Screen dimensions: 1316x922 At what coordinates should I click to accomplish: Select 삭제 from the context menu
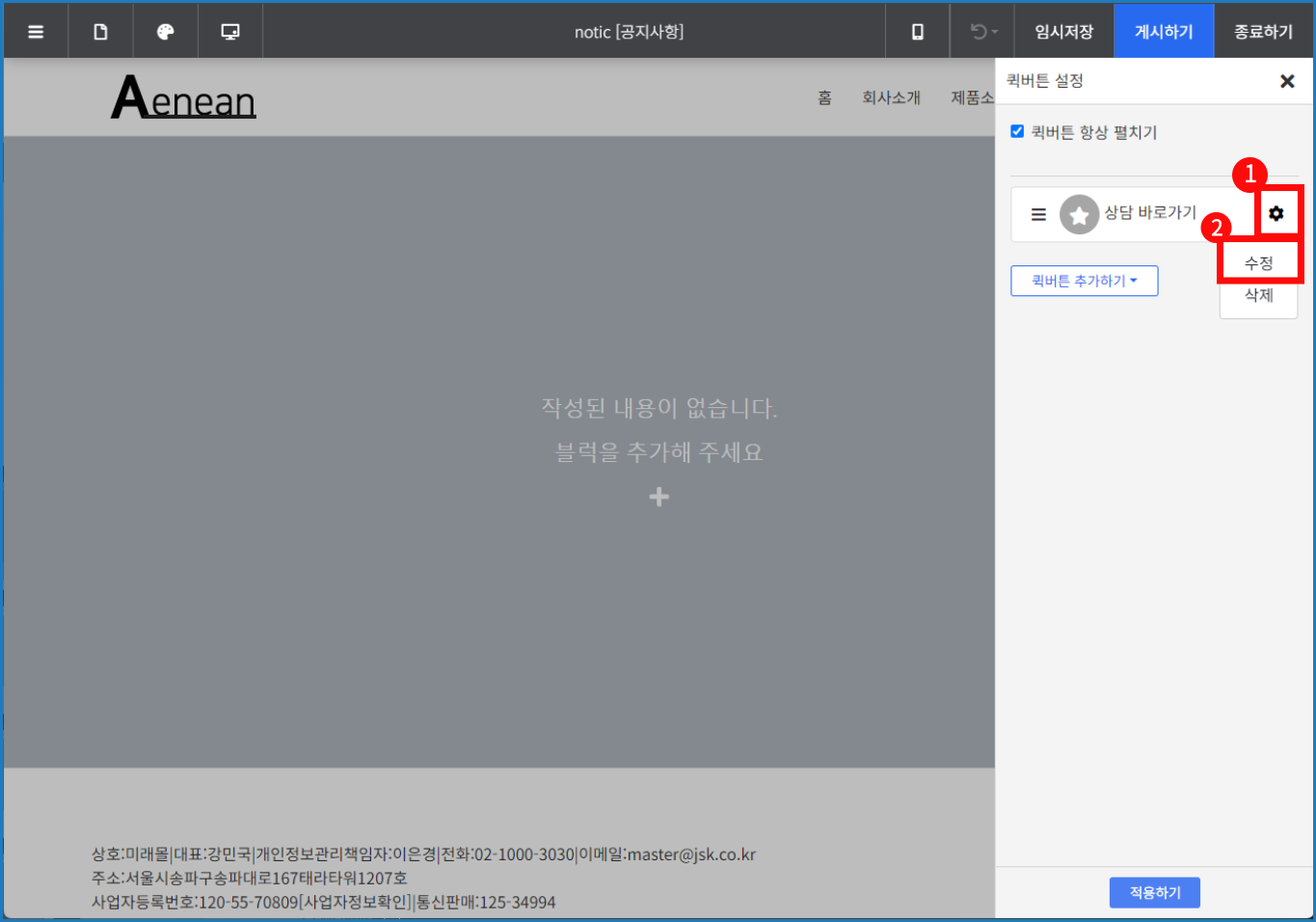point(1258,295)
